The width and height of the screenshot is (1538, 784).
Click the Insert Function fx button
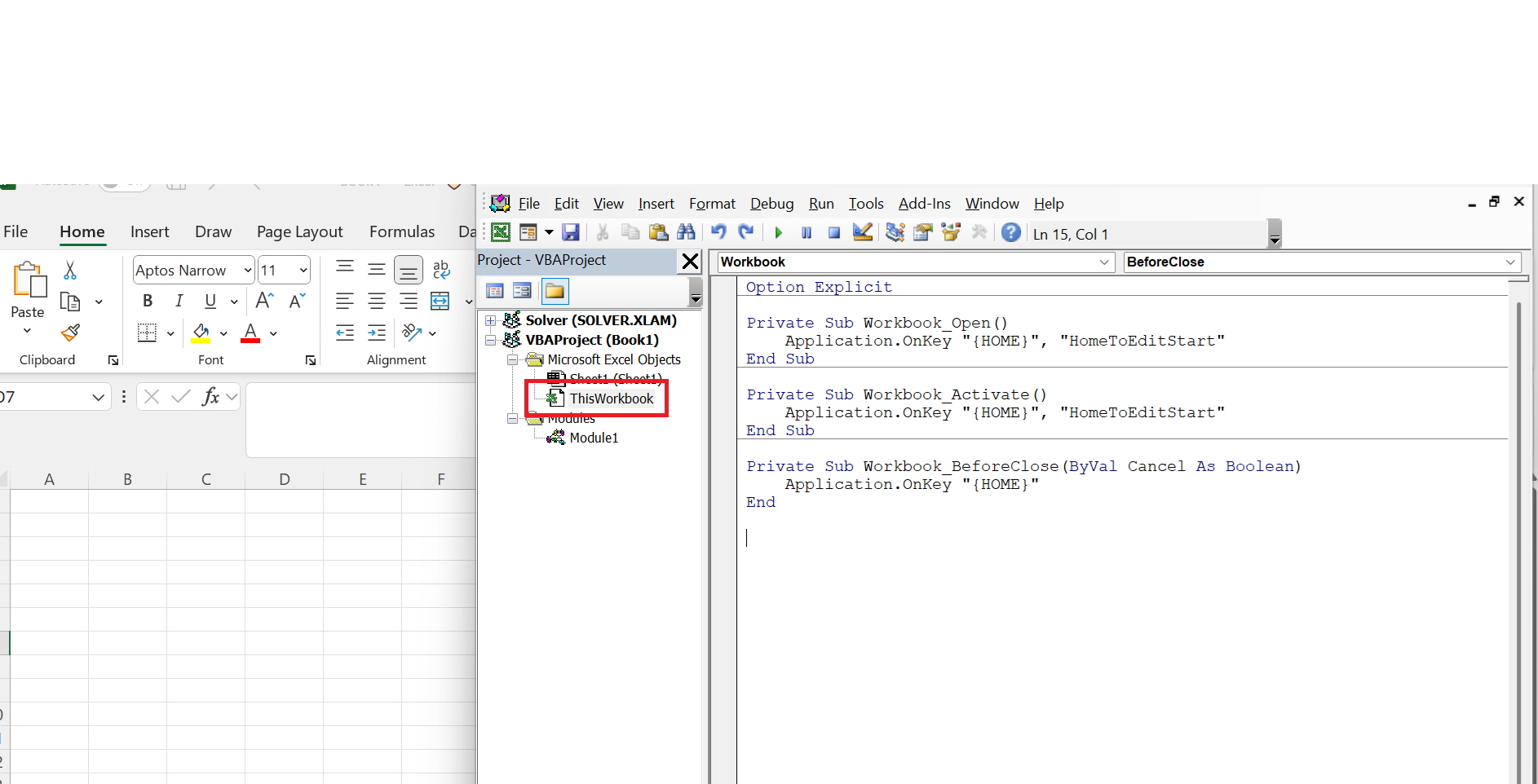point(211,397)
